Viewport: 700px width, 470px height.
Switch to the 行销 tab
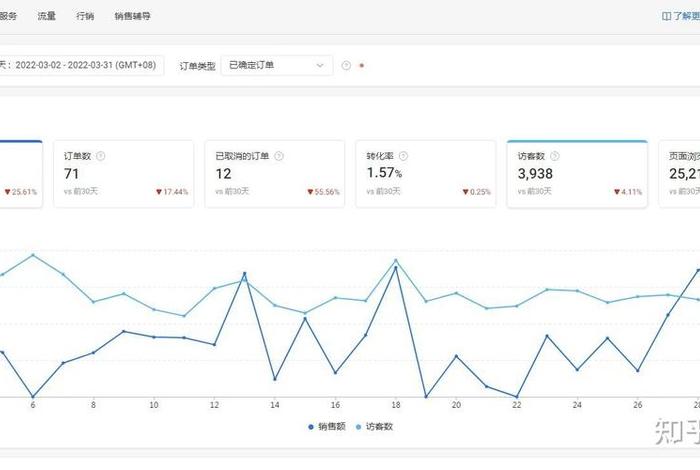coord(85,17)
